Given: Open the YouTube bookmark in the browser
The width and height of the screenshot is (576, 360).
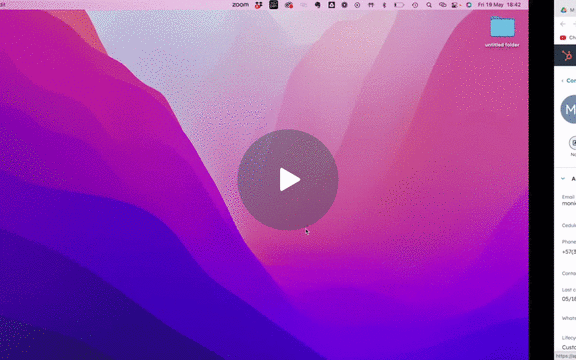Looking at the screenshot, I should click(568, 37).
